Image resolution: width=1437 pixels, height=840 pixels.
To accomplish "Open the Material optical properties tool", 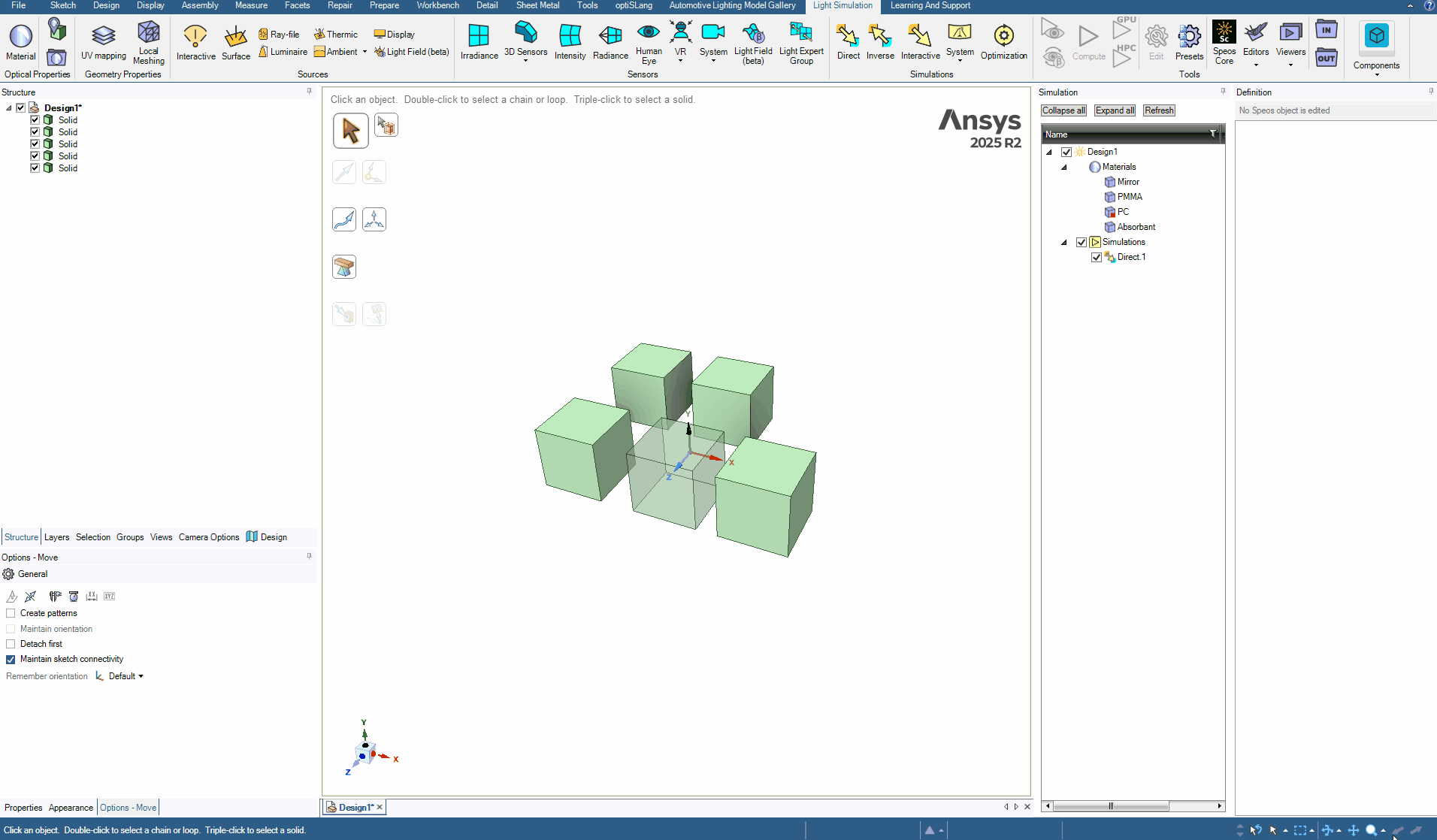I will (x=20, y=42).
